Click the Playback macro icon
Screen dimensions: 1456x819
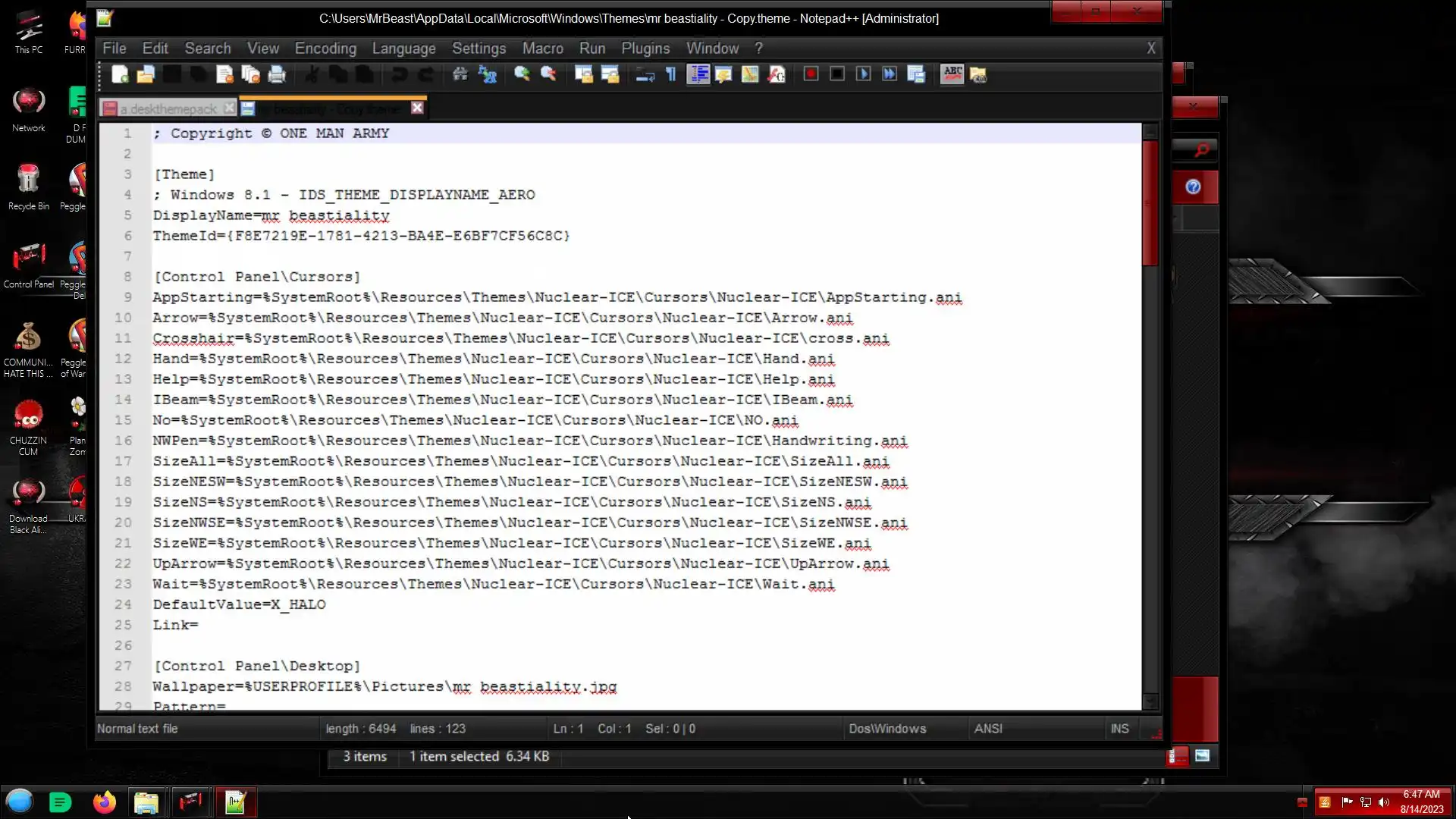[863, 74]
